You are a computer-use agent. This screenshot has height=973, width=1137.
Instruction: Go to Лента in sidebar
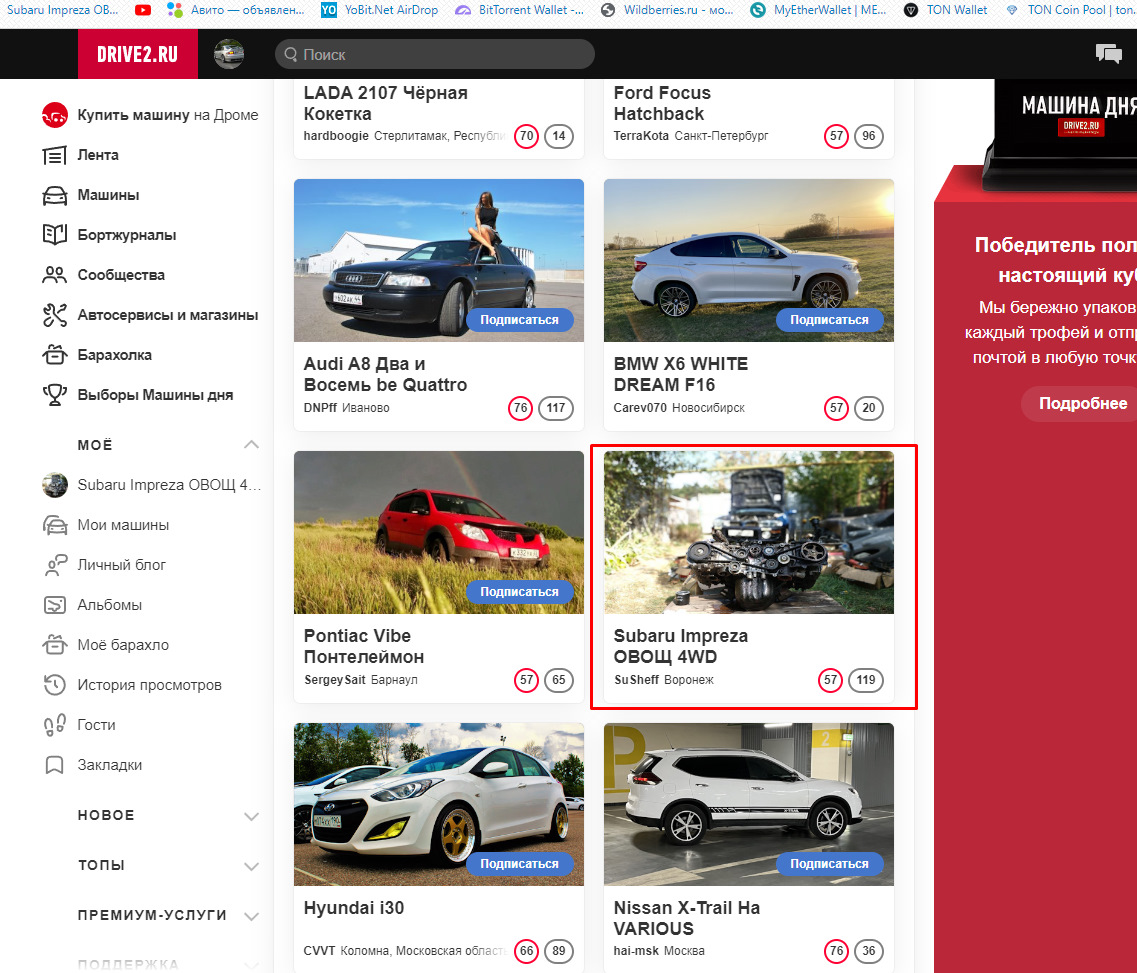98,155
